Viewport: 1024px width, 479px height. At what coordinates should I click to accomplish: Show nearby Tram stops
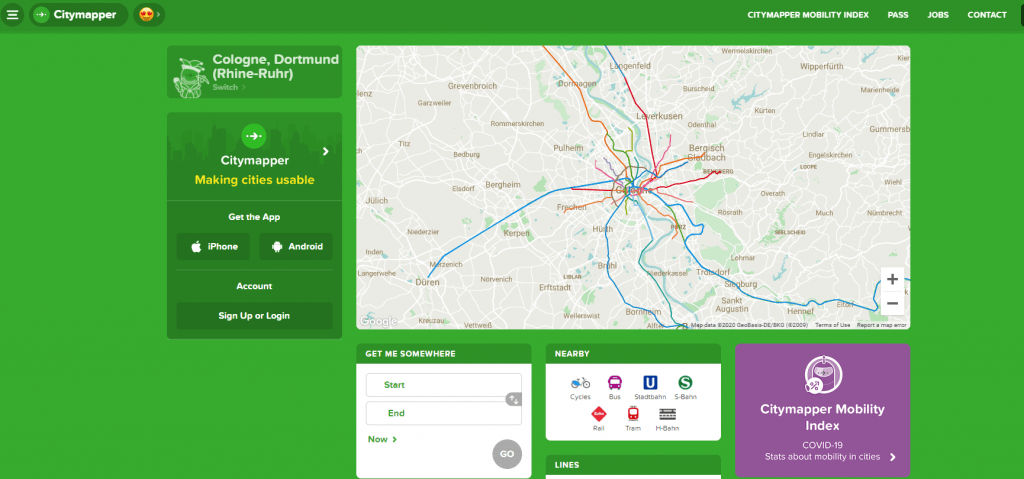pos(633,419)
